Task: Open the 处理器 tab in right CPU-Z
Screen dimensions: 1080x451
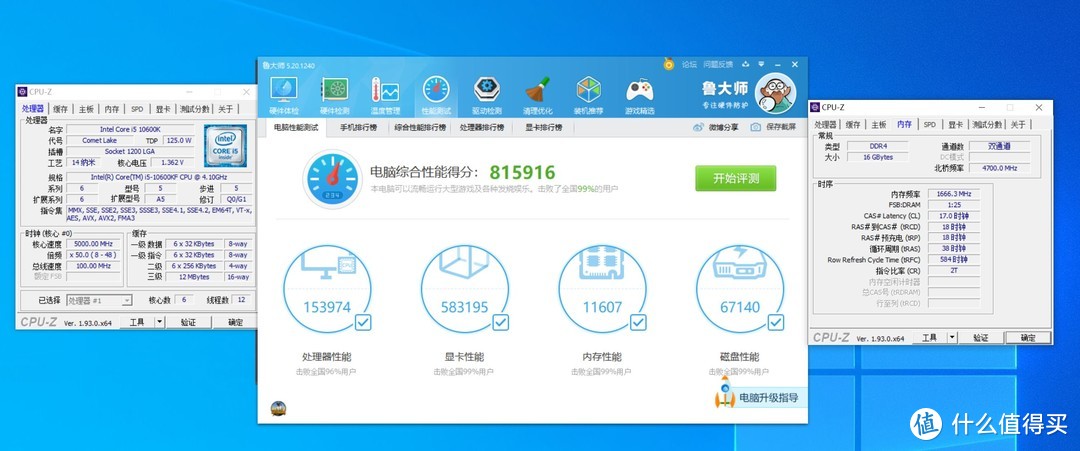Action: click(x=825, y=125)
